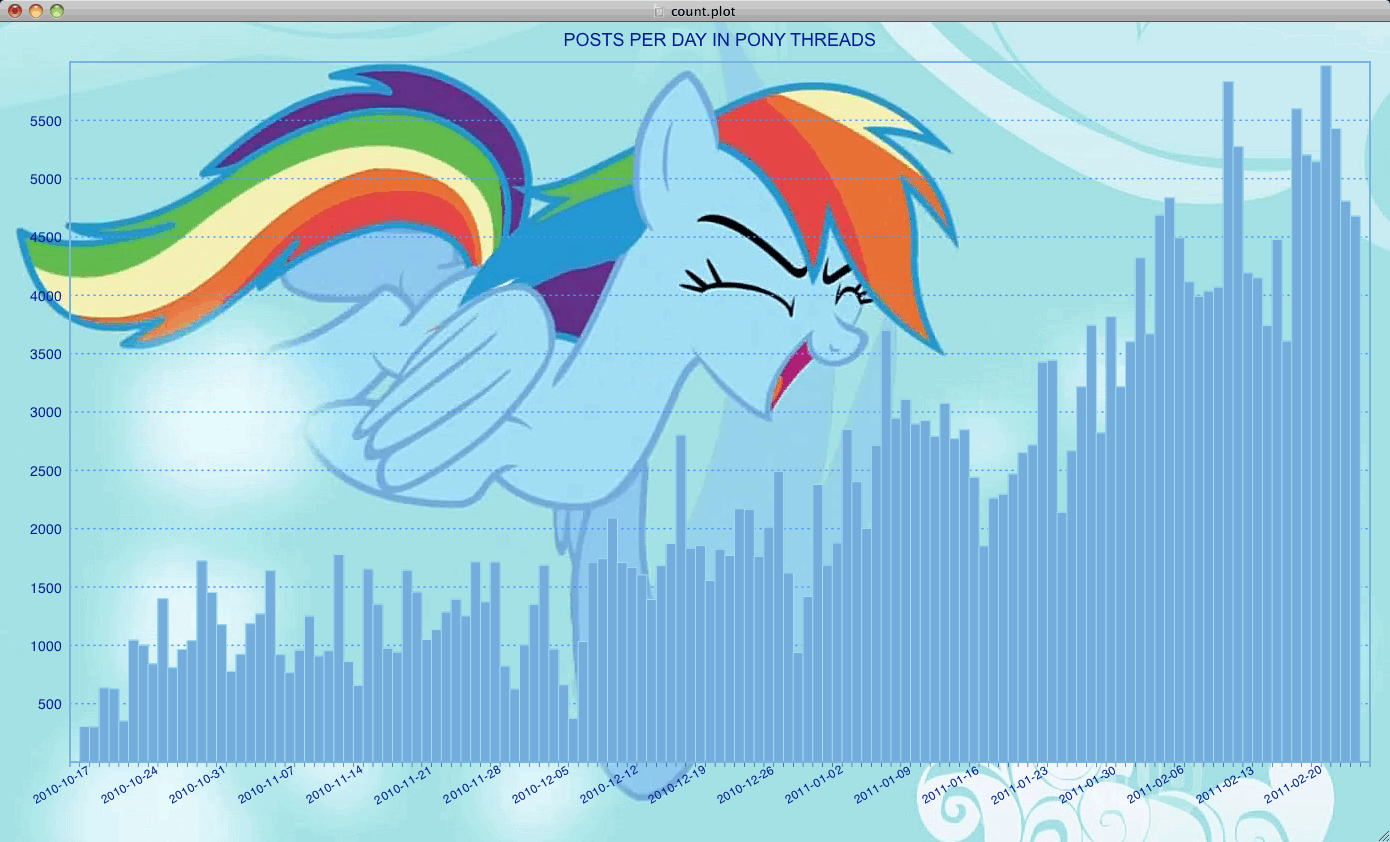
Task: Click the 4000 y-axis label
Action: pos(45,296)
